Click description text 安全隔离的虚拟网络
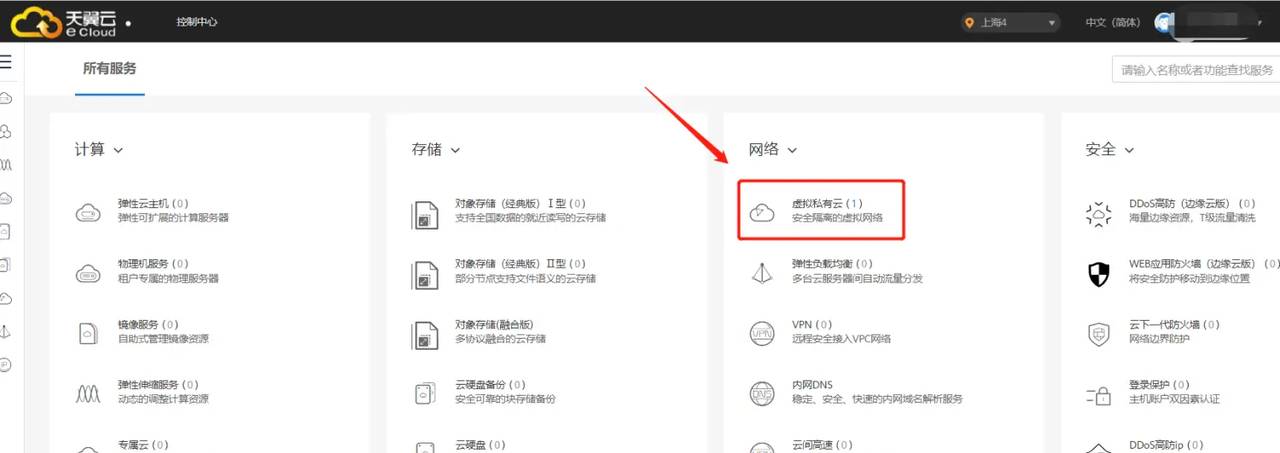Viewport: 1280px width, 453px height. tap(837, 217)
